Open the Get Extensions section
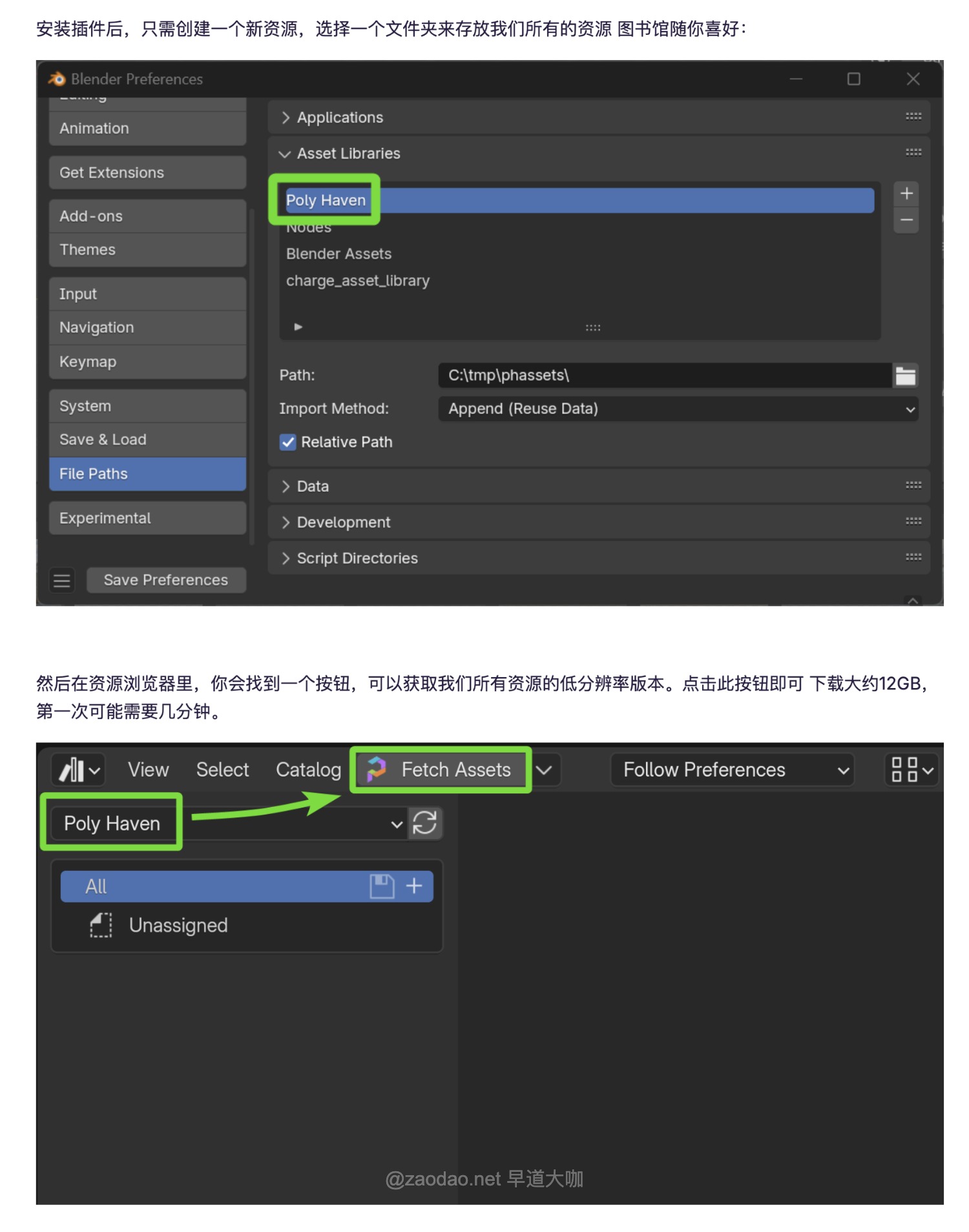 click(147, 172)
